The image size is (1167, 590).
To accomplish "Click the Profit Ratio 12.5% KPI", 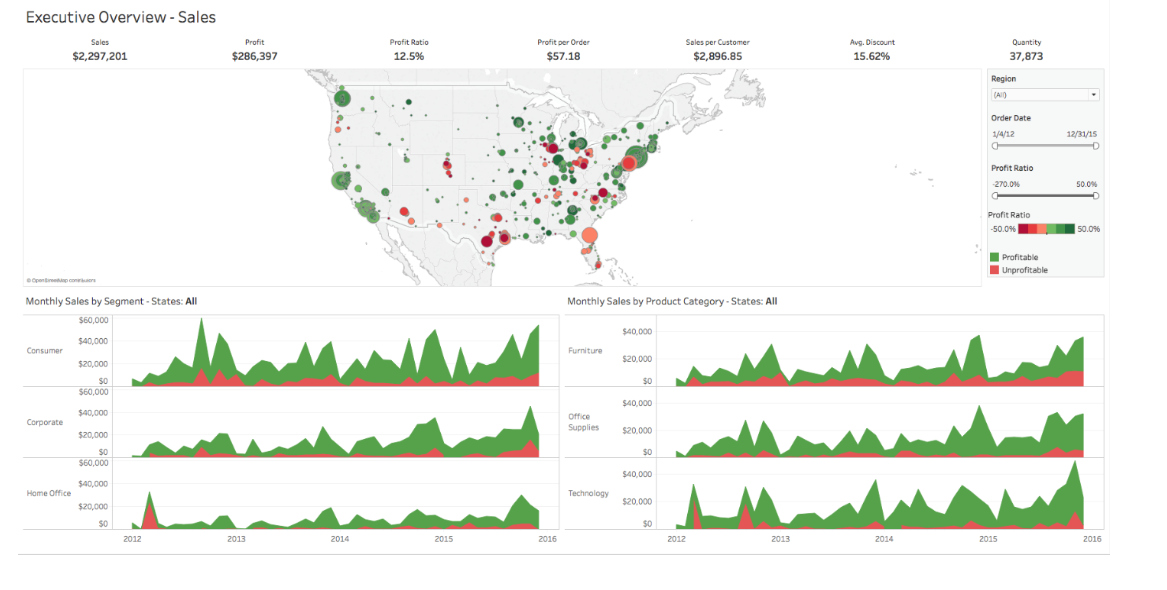I will [409, 57].
